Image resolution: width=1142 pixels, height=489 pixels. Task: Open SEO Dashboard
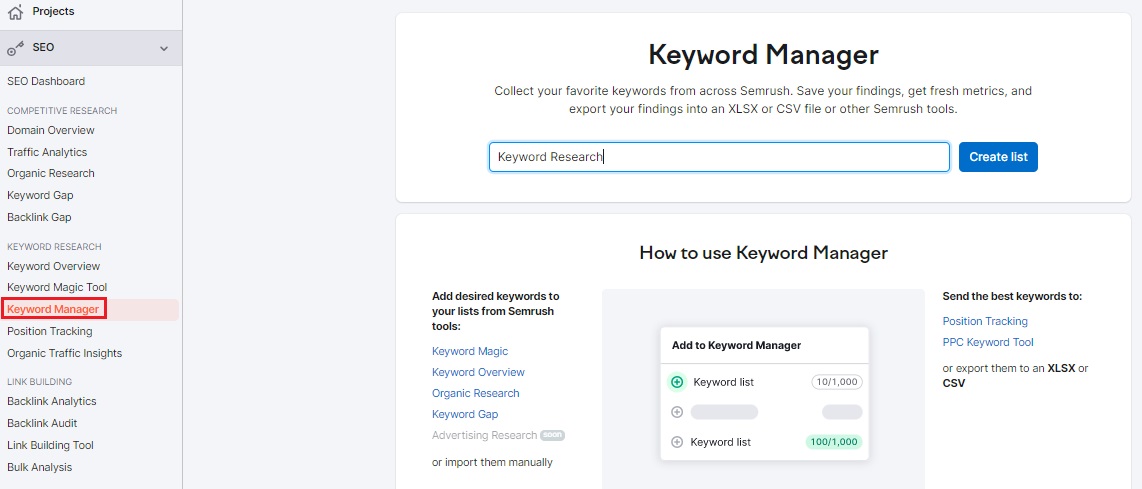46,81
